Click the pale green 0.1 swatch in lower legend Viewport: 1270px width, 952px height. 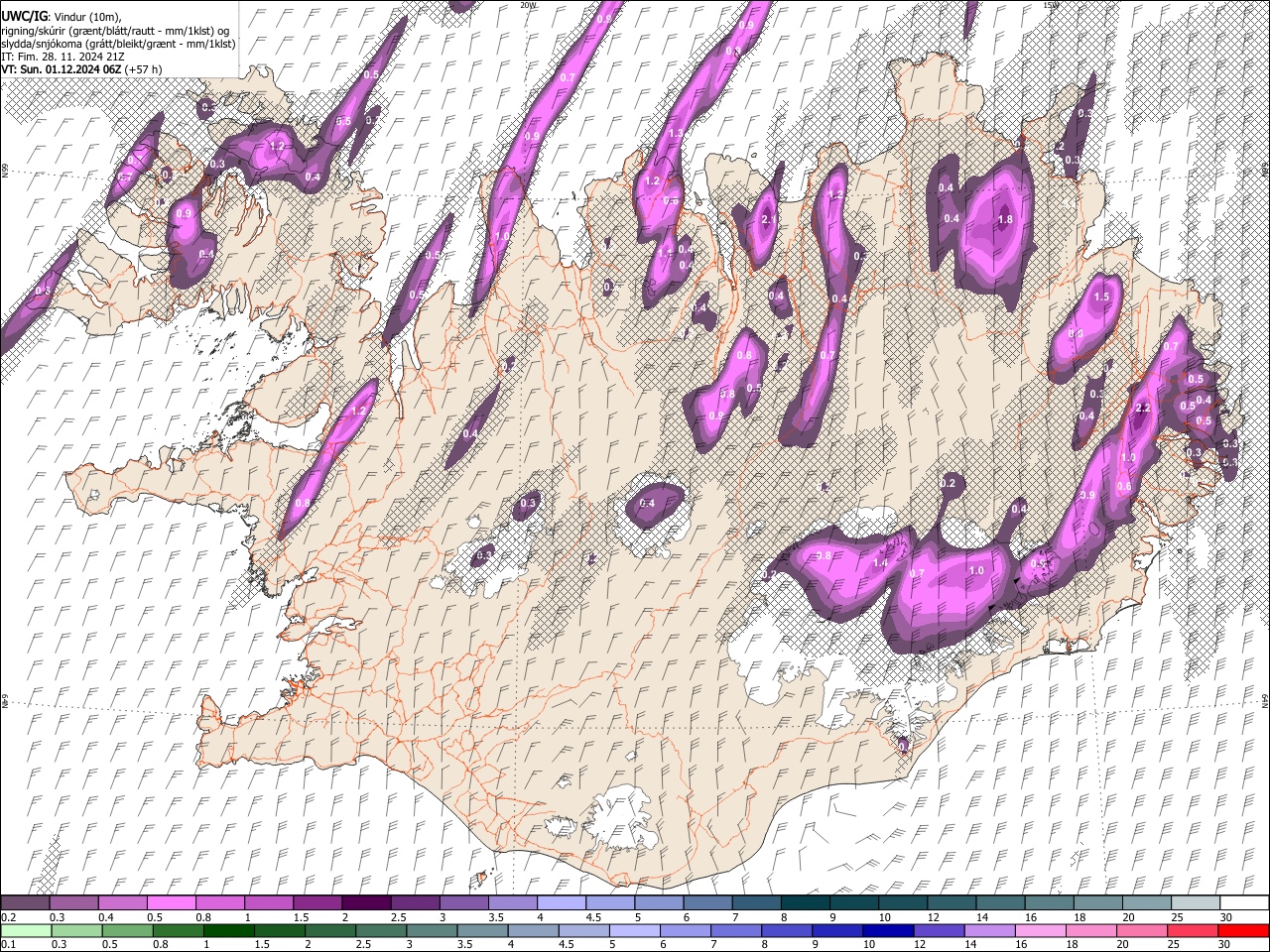[25, 930]
